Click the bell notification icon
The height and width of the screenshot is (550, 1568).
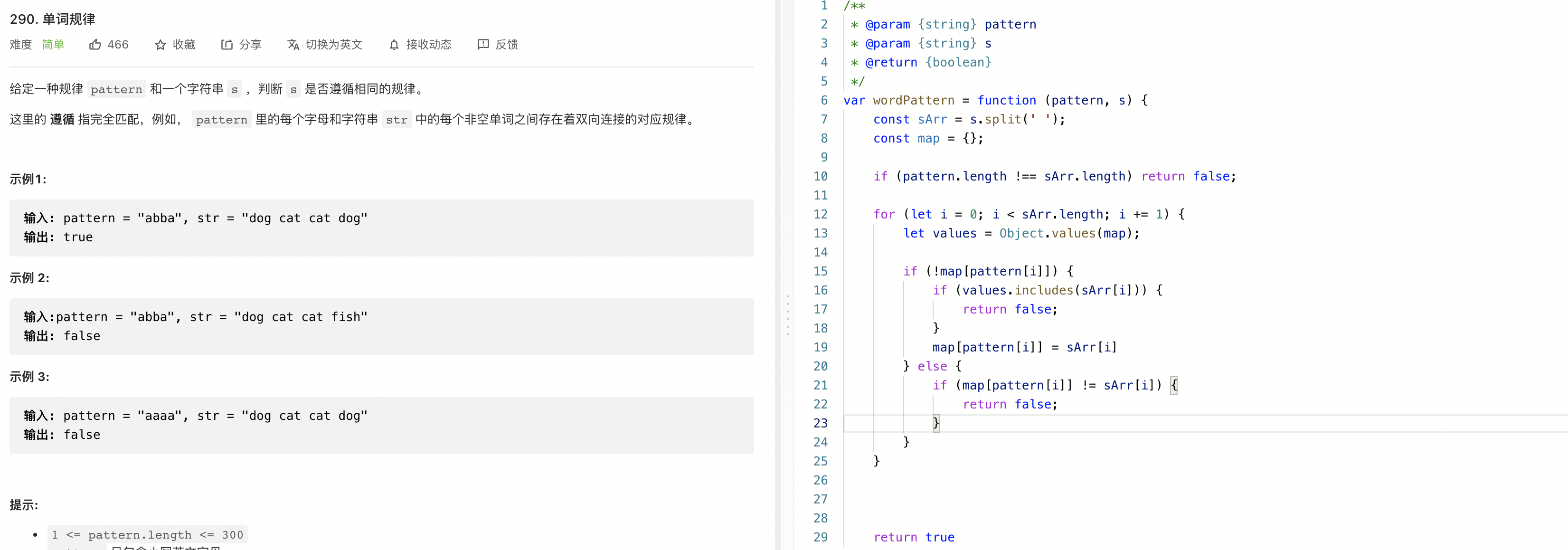394,45
